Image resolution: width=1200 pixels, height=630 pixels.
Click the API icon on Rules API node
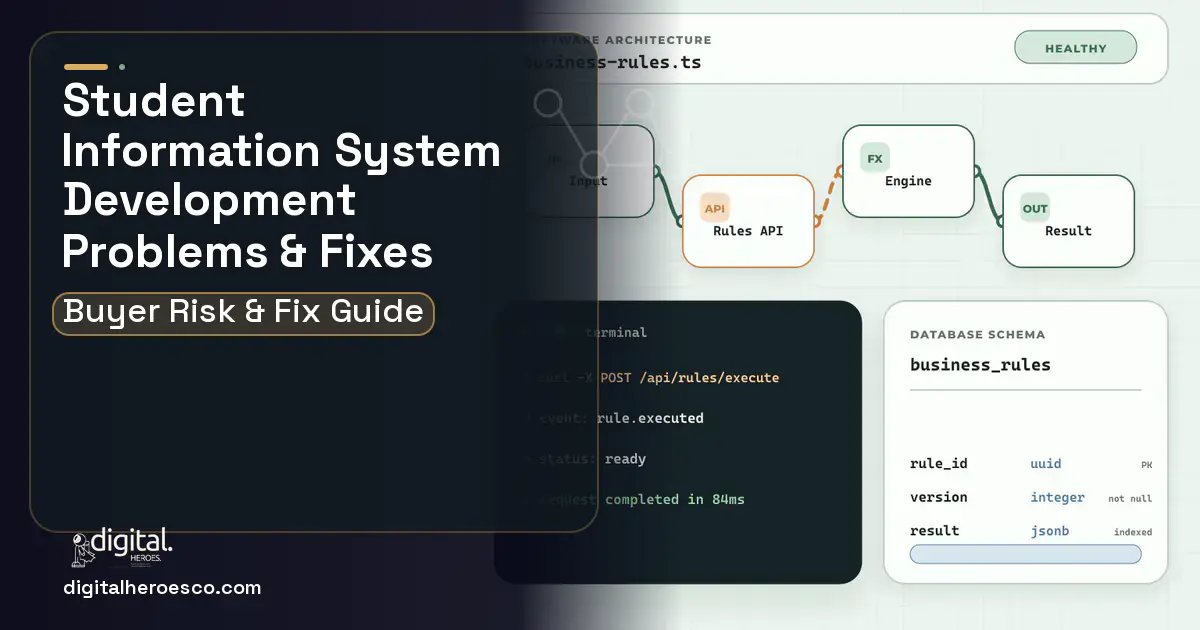pos(715,208)
